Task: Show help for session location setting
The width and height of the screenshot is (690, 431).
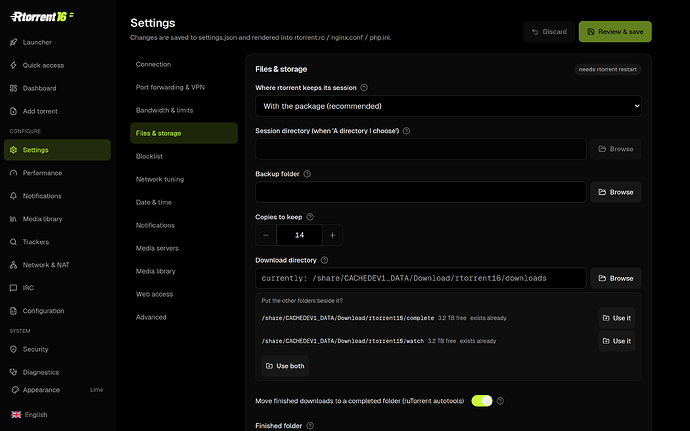Action: (x=364, y=88)
